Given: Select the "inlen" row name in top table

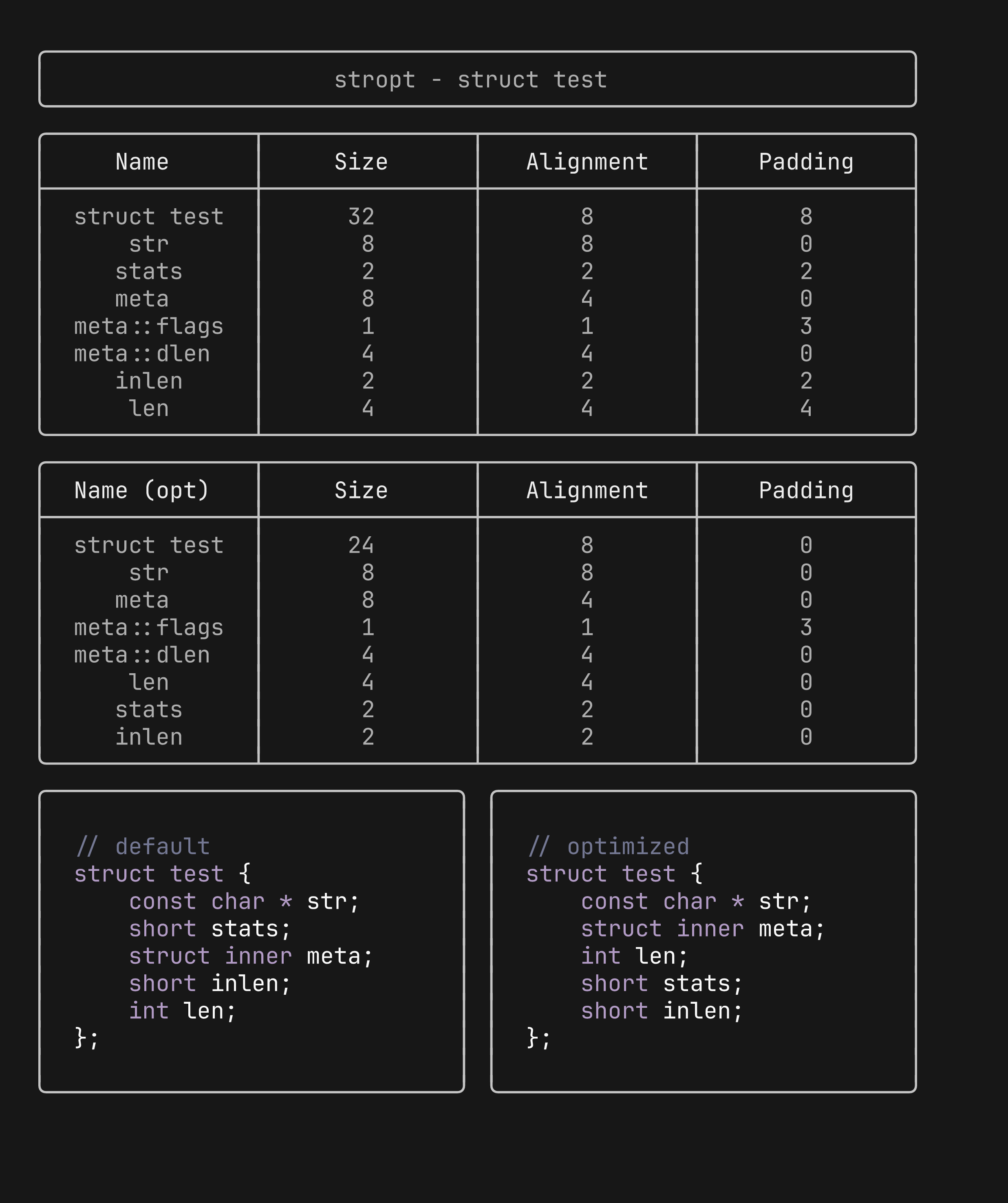Looking at the screenshot, I should pos(149,381).
